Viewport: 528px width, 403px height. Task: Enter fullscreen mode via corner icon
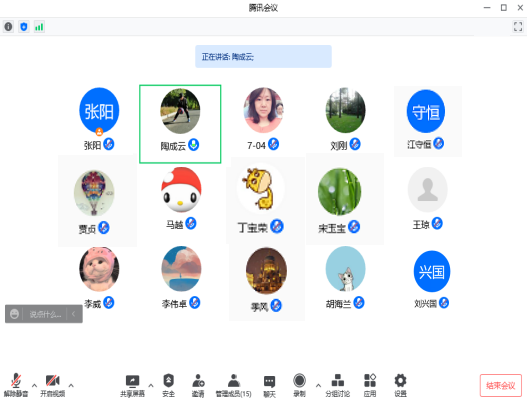(x=518, y=27)
